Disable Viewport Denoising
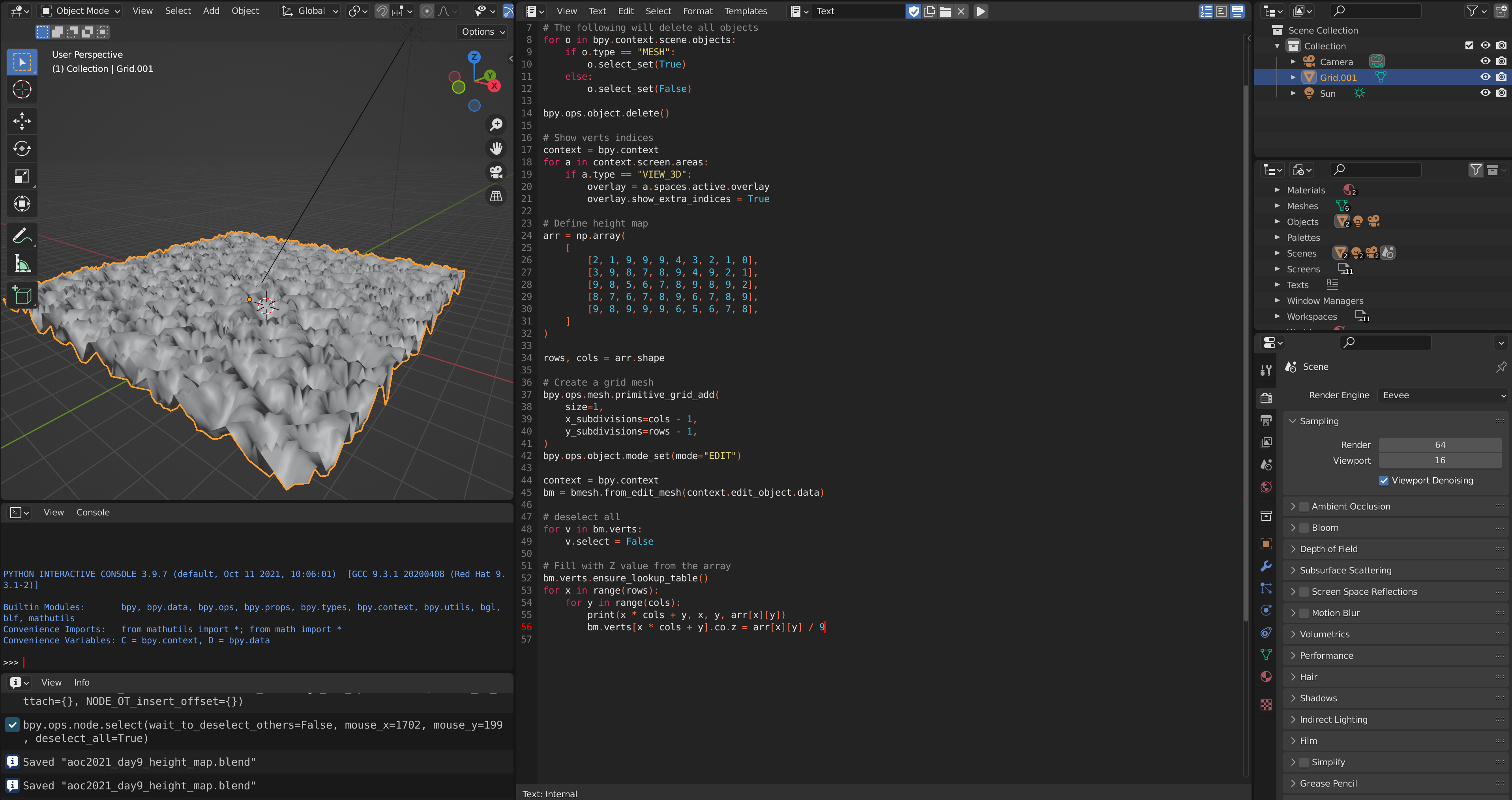Image resolution: width=1512 pixels, height=800 pixels. [x=1384, y=480]
